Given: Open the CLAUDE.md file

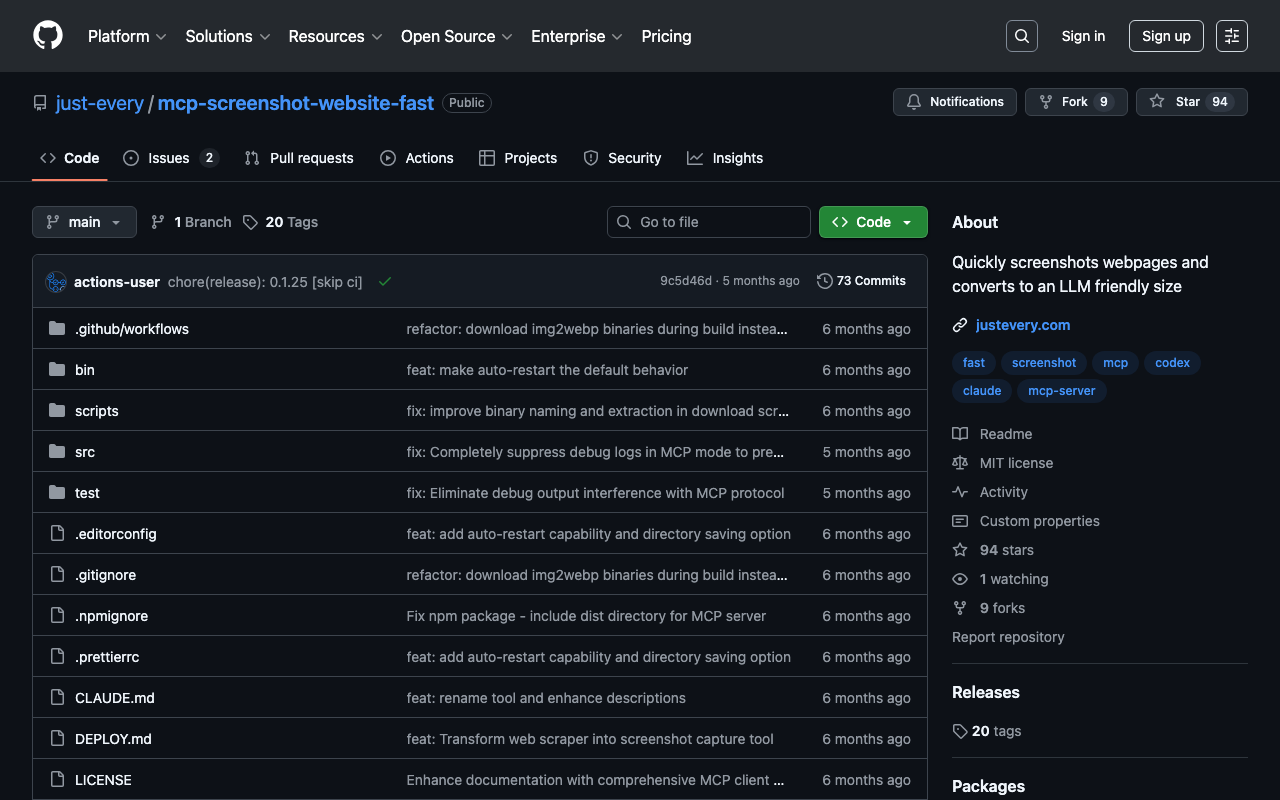Looking at the screenshot, I should [x=114, y=698].
